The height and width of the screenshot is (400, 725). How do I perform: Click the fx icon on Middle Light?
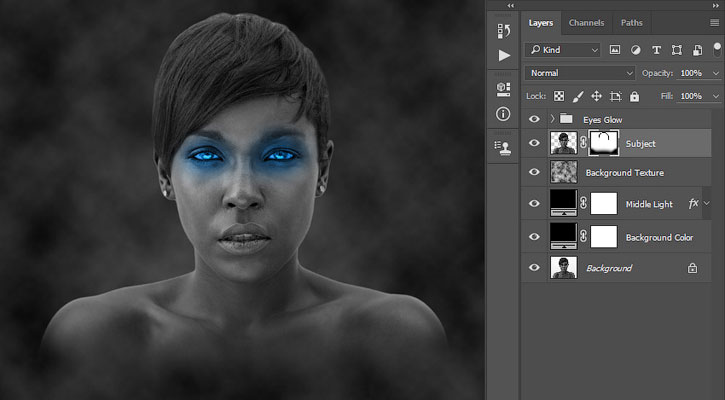(x=693, y=203)
